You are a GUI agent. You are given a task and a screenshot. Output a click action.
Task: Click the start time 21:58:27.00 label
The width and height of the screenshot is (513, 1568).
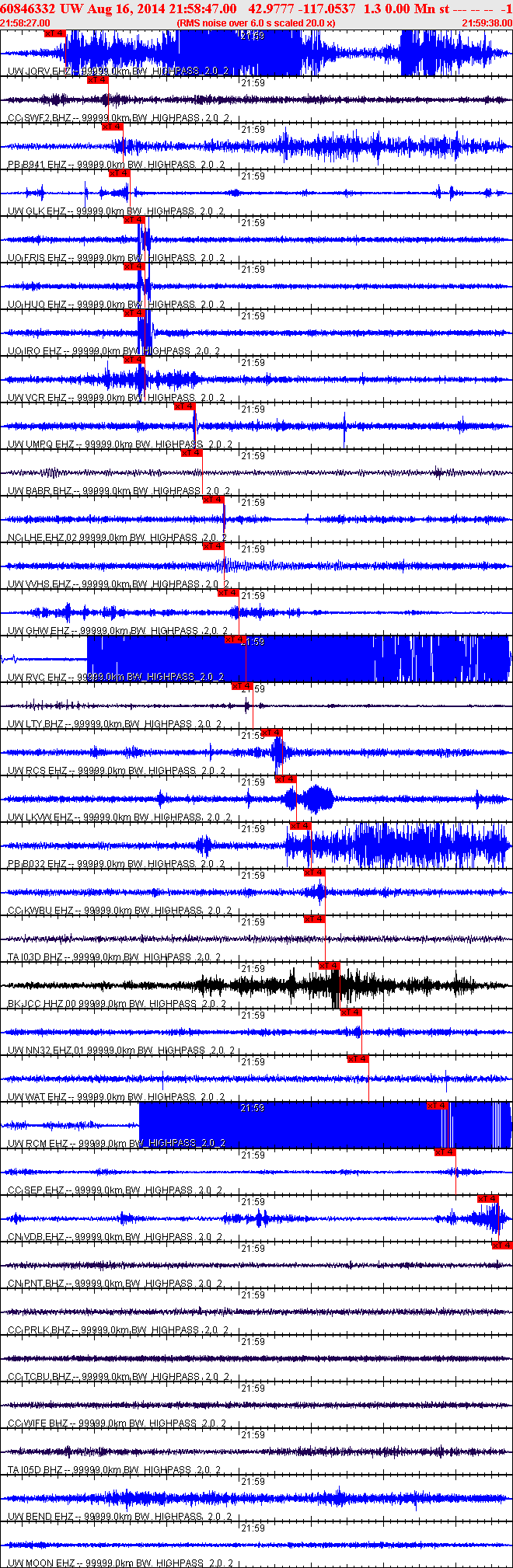click(x=24, y=23)
